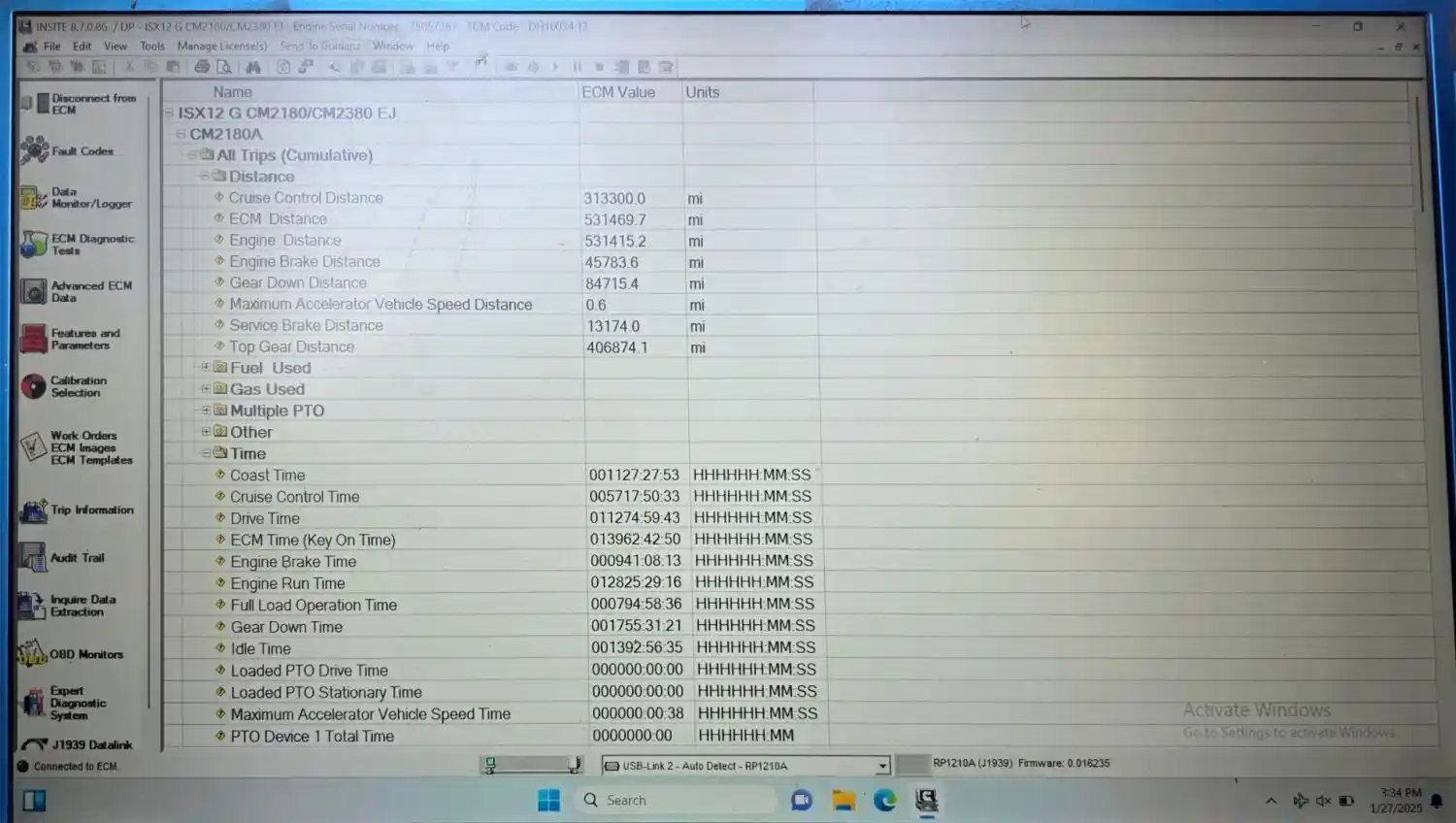Select the Engine Run Time row

coord(288,583)
